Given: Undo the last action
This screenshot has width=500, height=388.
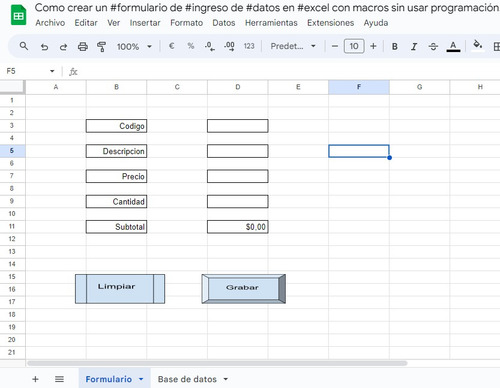Looking at the screenshot, I should pyautogui.click(x=44, y=47).
